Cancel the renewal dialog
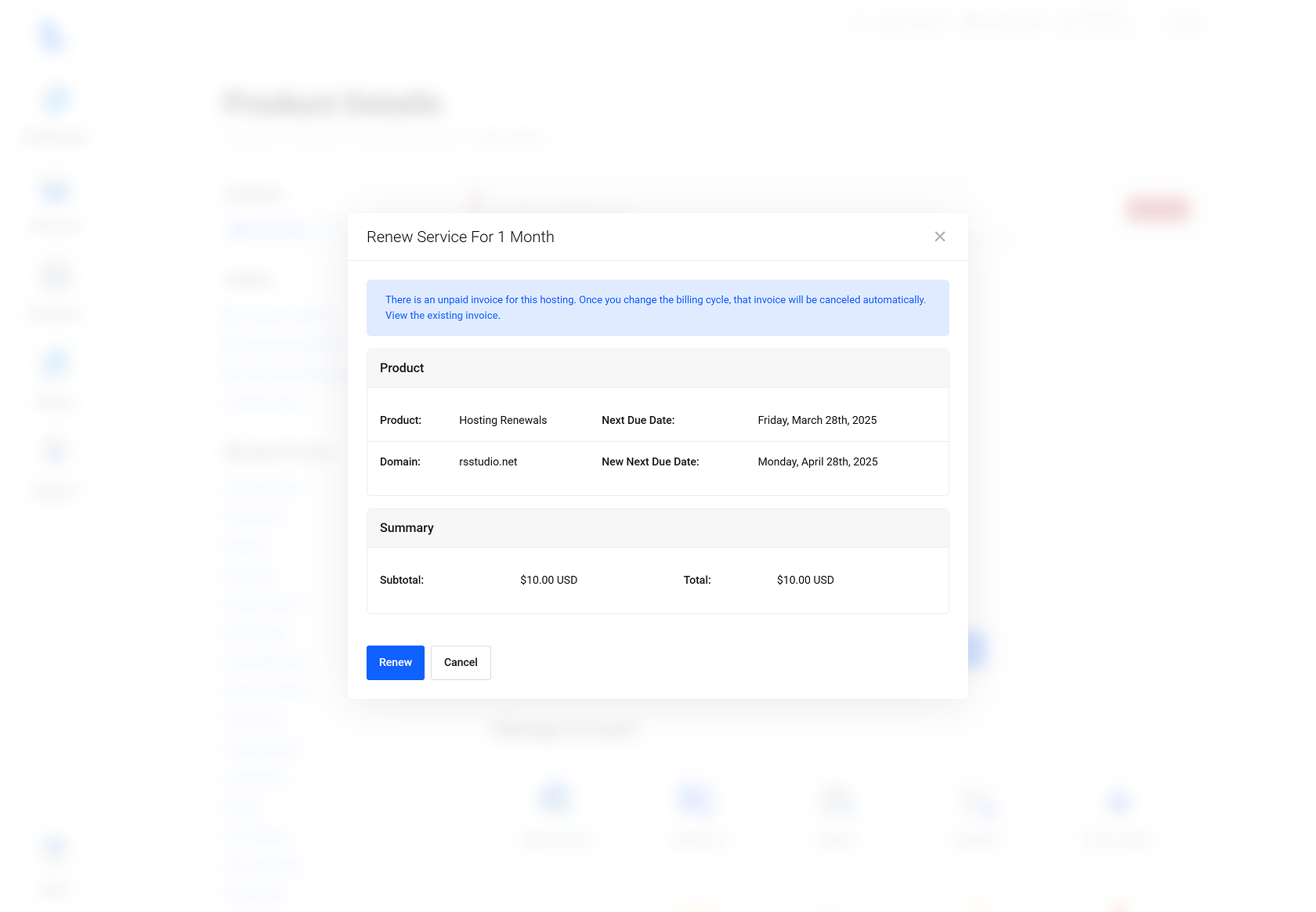The height and width of the screenshot is (912, 1316). point(461,663)
